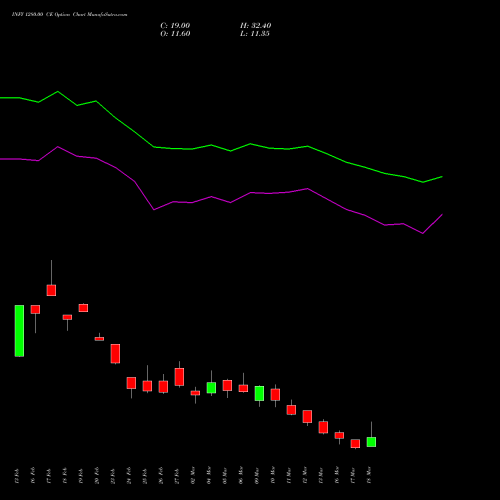This screenshot has height=500, width=500.
Task: Click the '09 Mar' date axis label
Action: (x=257, y=476)
